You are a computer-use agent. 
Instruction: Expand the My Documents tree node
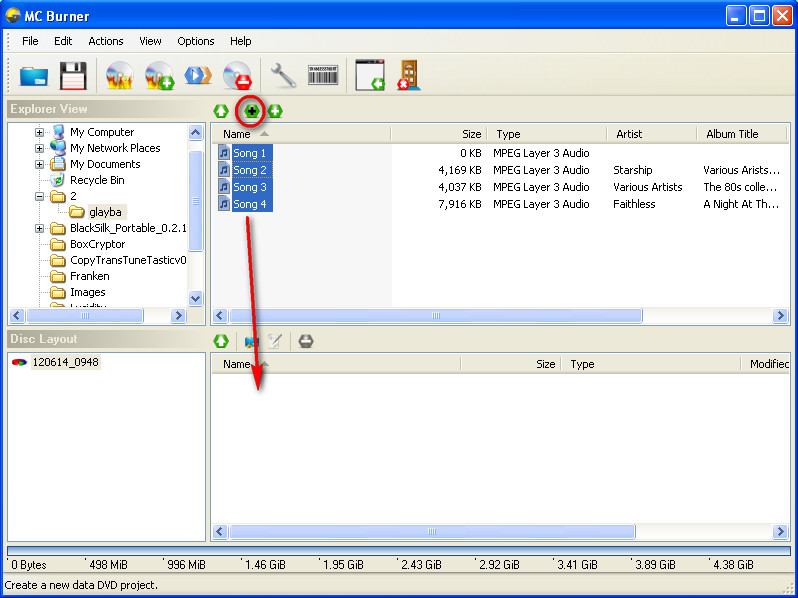point(40,164)
